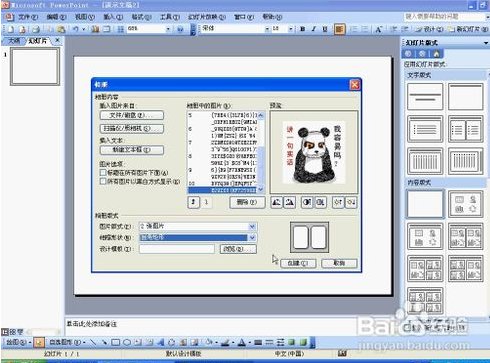Open the 自选图形 AutoShapes dropdown
Viewport: 490px width, 363px height.
click(x=68, y=342)
